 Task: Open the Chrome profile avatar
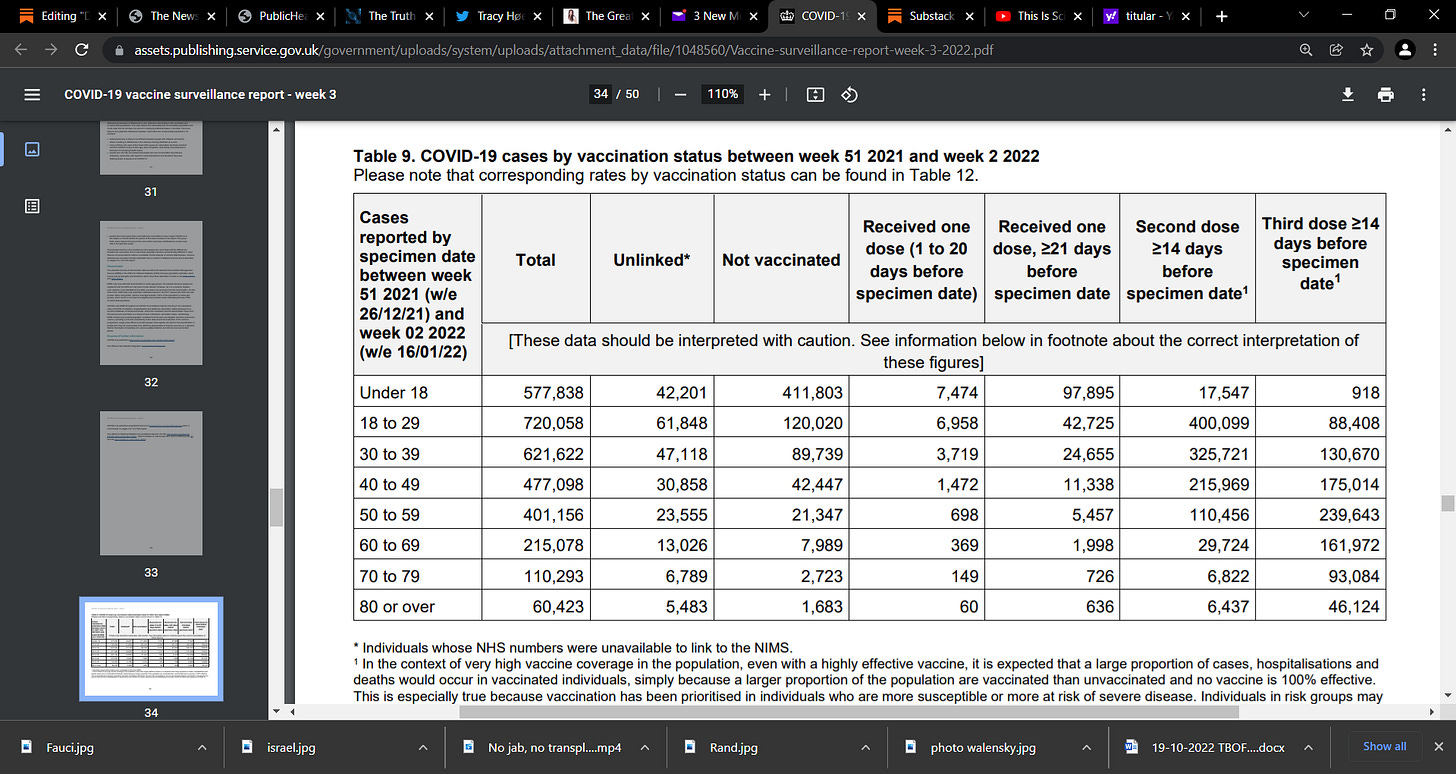click(x=1405, y=49)
